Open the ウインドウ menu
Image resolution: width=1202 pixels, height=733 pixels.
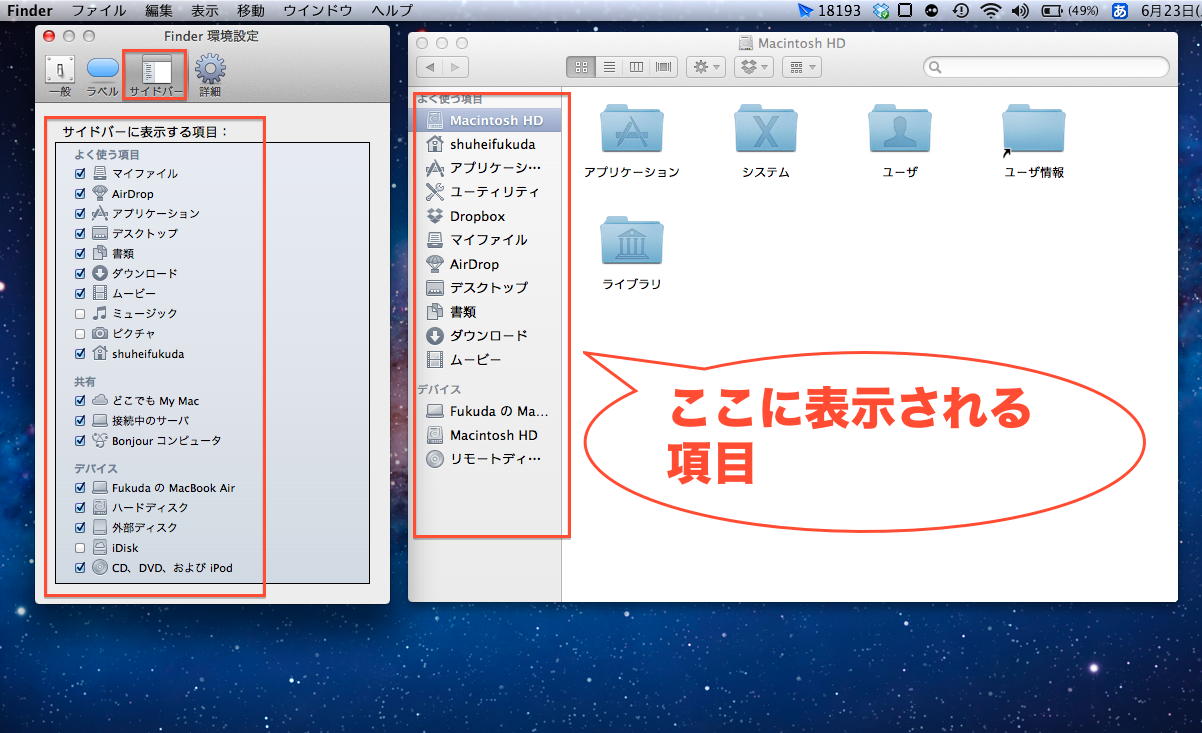(318, 10)
